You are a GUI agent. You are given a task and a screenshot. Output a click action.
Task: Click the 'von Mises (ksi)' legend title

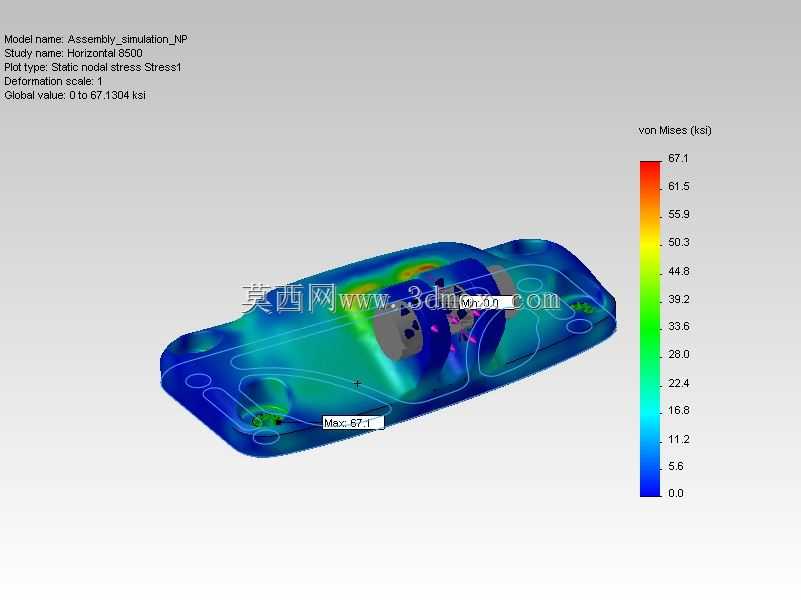point(675,130)
